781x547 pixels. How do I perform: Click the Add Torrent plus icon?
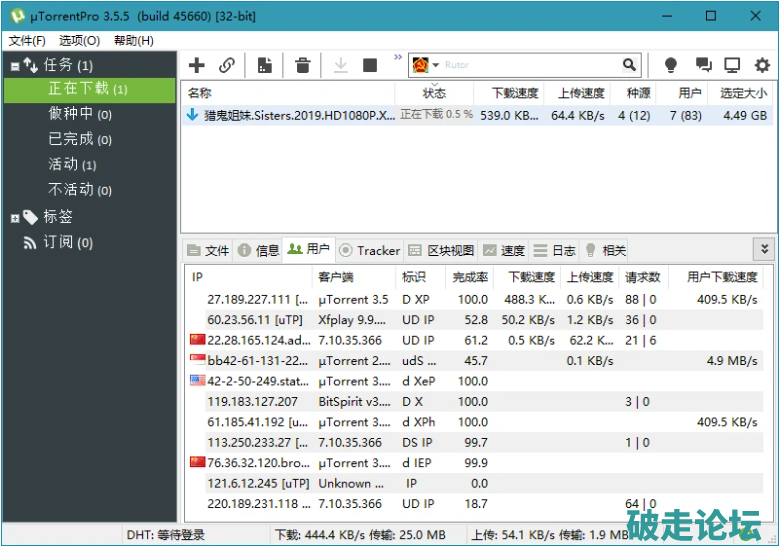point(197,65)
